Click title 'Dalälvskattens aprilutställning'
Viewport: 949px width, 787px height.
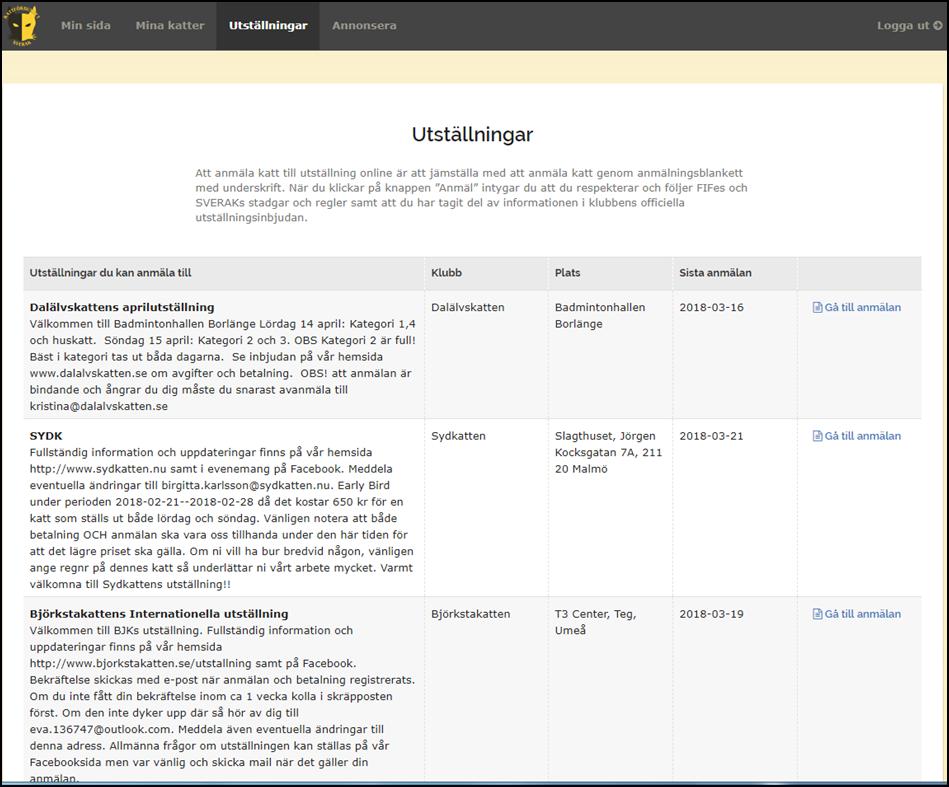(122, 307)
